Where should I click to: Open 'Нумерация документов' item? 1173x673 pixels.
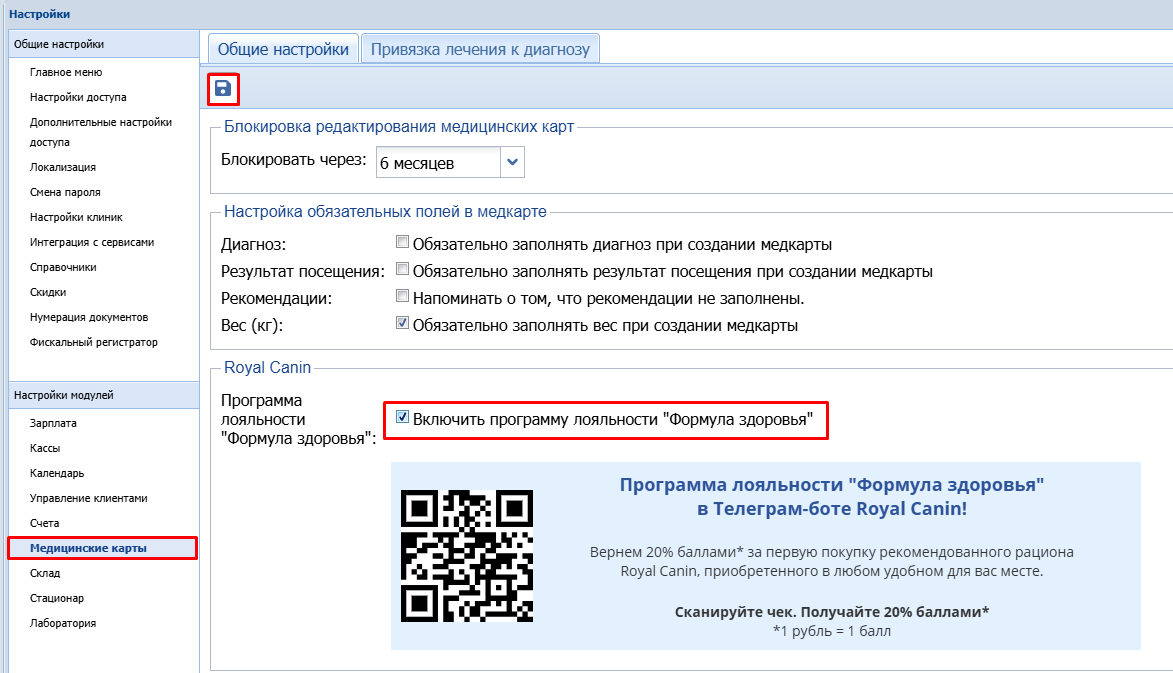(x=89, y=317)
